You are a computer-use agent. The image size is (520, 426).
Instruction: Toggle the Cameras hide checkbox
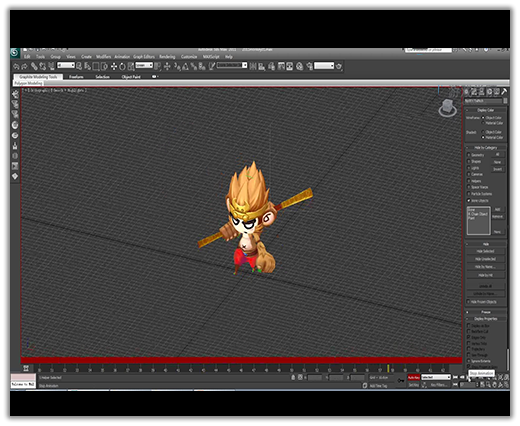[469, 174]
